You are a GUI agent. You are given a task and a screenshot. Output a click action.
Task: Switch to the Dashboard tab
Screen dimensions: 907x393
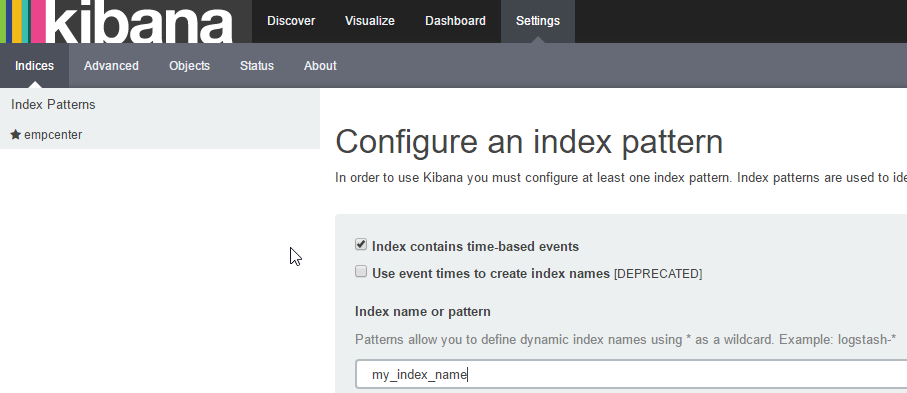[x=455, y=21]
